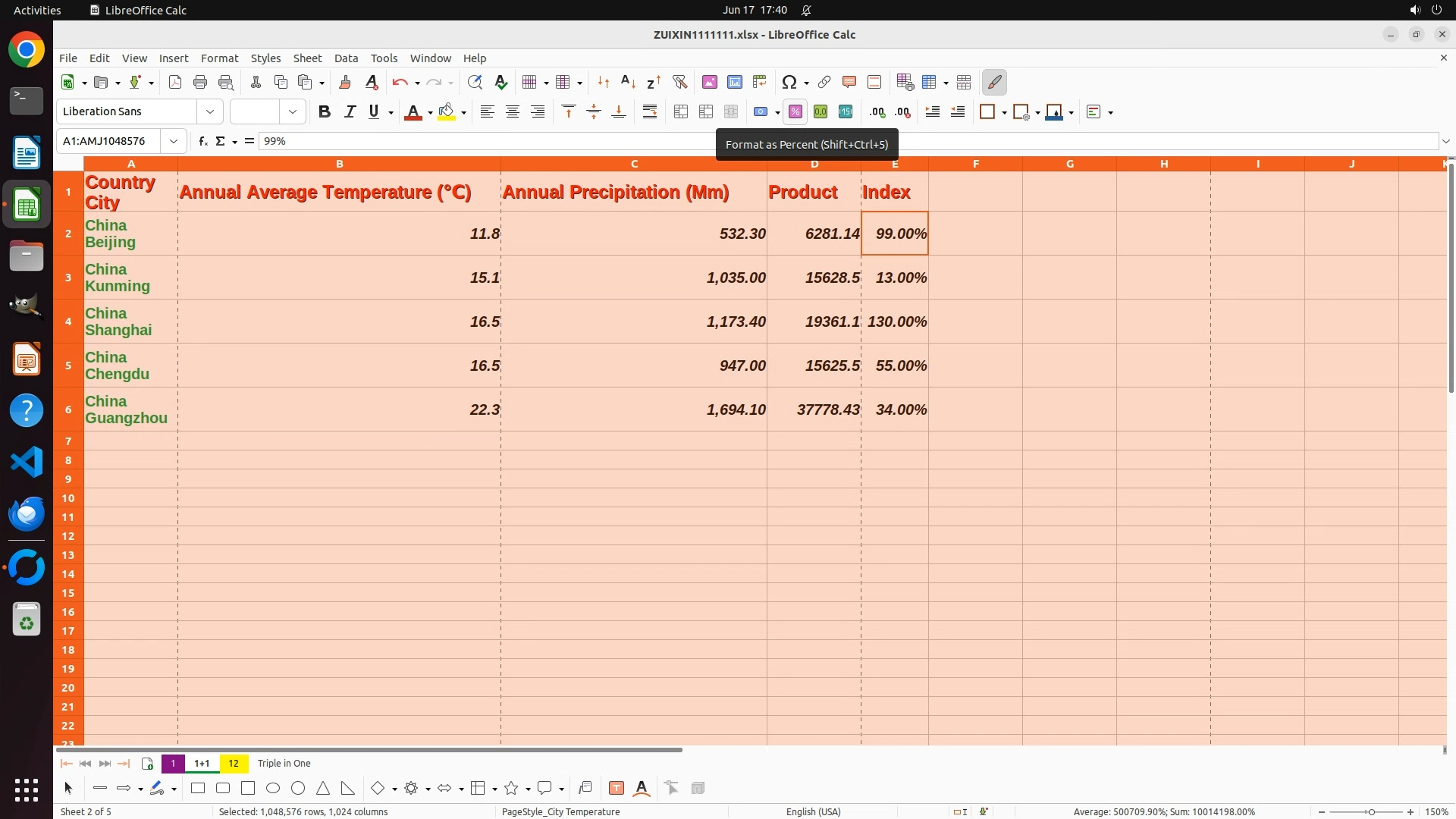Click the Add Decimal Place icon

click(877, 112)
